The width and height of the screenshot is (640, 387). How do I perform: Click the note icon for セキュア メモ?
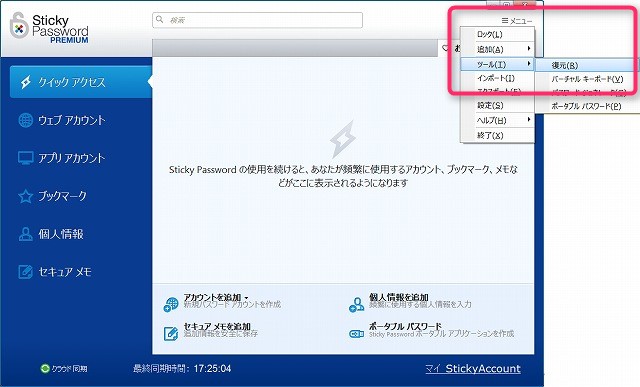[x=26, y=271]
